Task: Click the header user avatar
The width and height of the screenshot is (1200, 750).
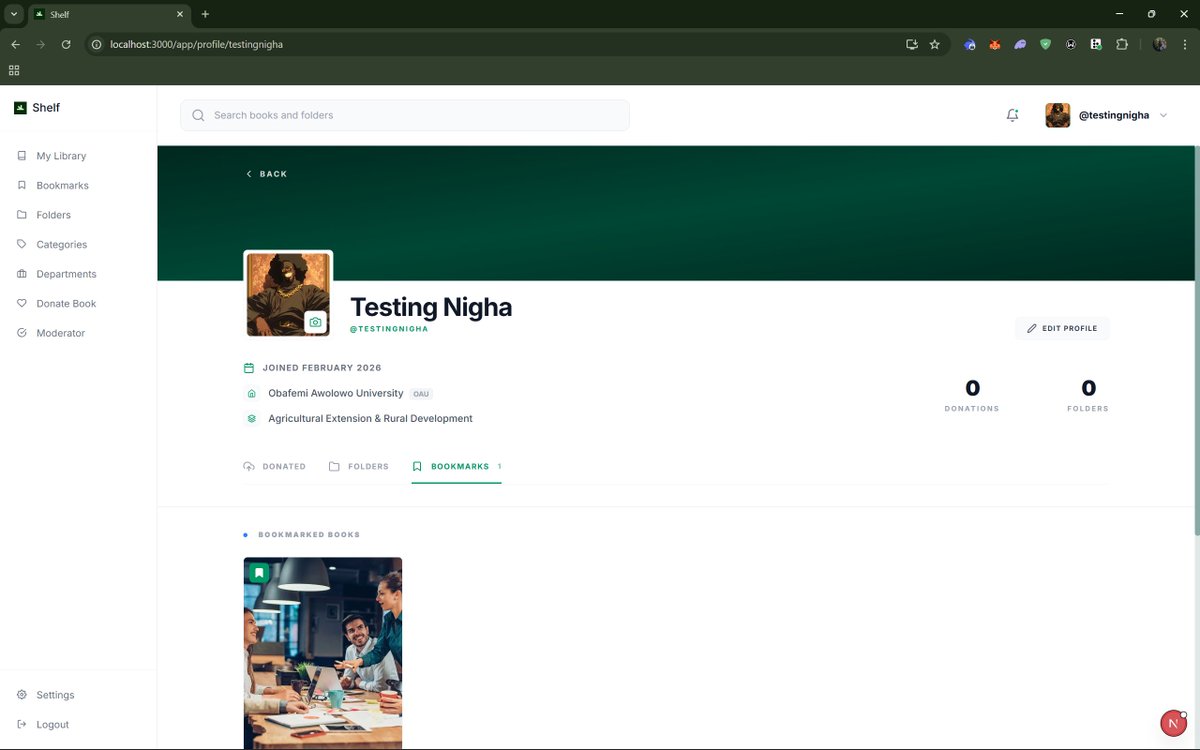Action: pos(1058,115)
